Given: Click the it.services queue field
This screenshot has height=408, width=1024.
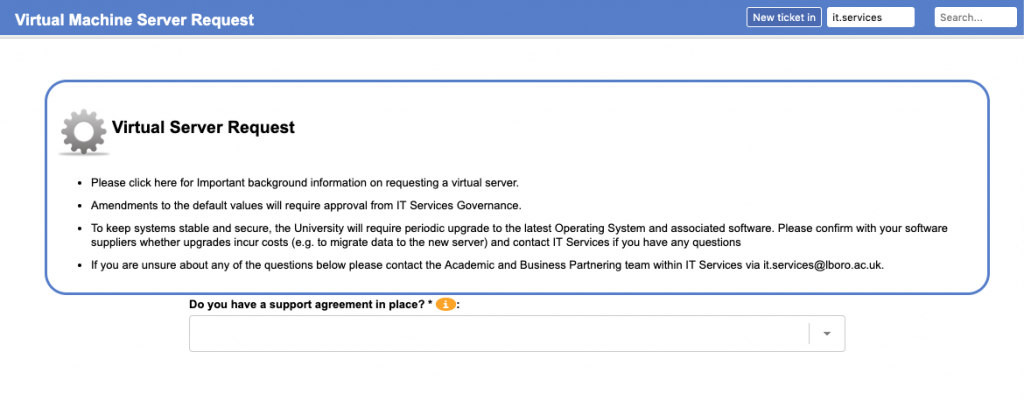Looking at the screenshot, I should point(870,17).
